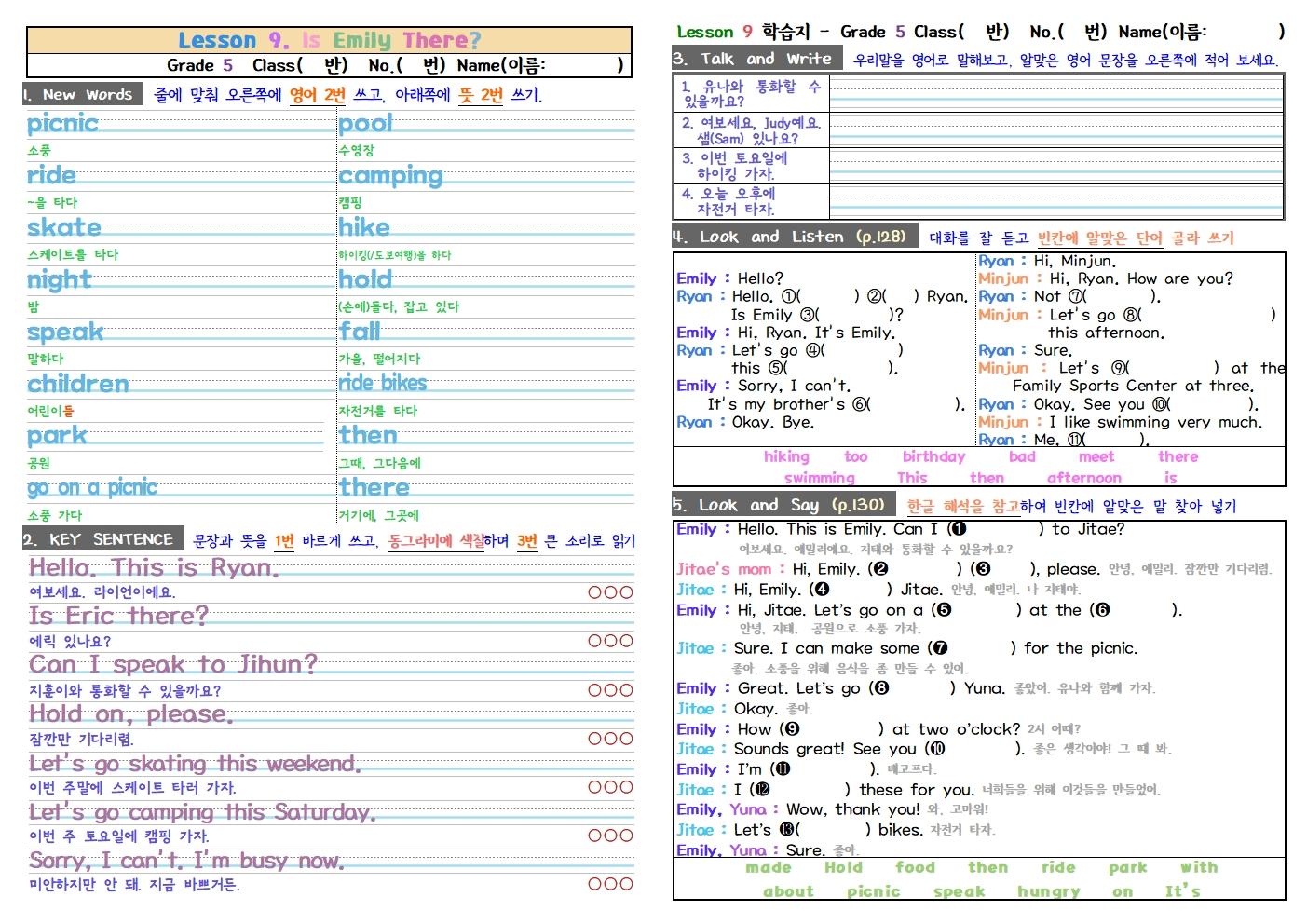Click the green word-bank word 'made'
The image size is (1307, 924).
click(769, 867)
